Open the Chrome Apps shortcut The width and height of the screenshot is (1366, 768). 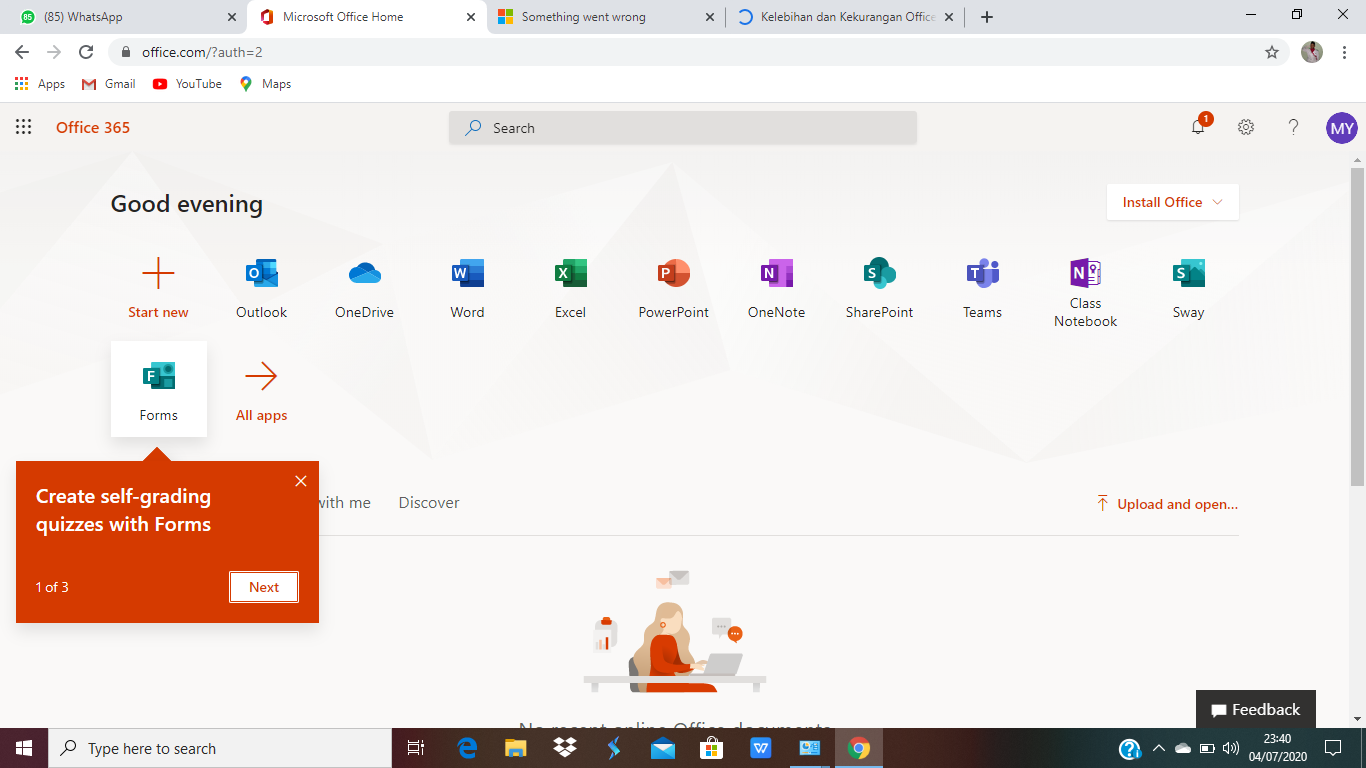coord(40,84)
